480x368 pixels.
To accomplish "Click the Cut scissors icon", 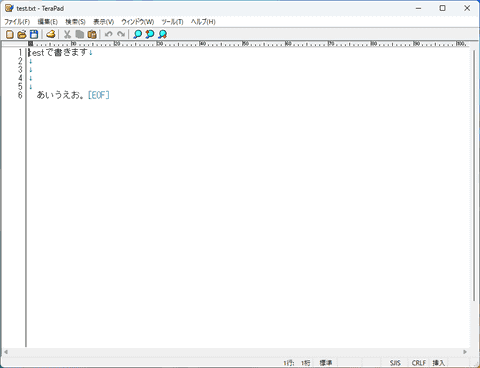I will click(x=67, y=34).
